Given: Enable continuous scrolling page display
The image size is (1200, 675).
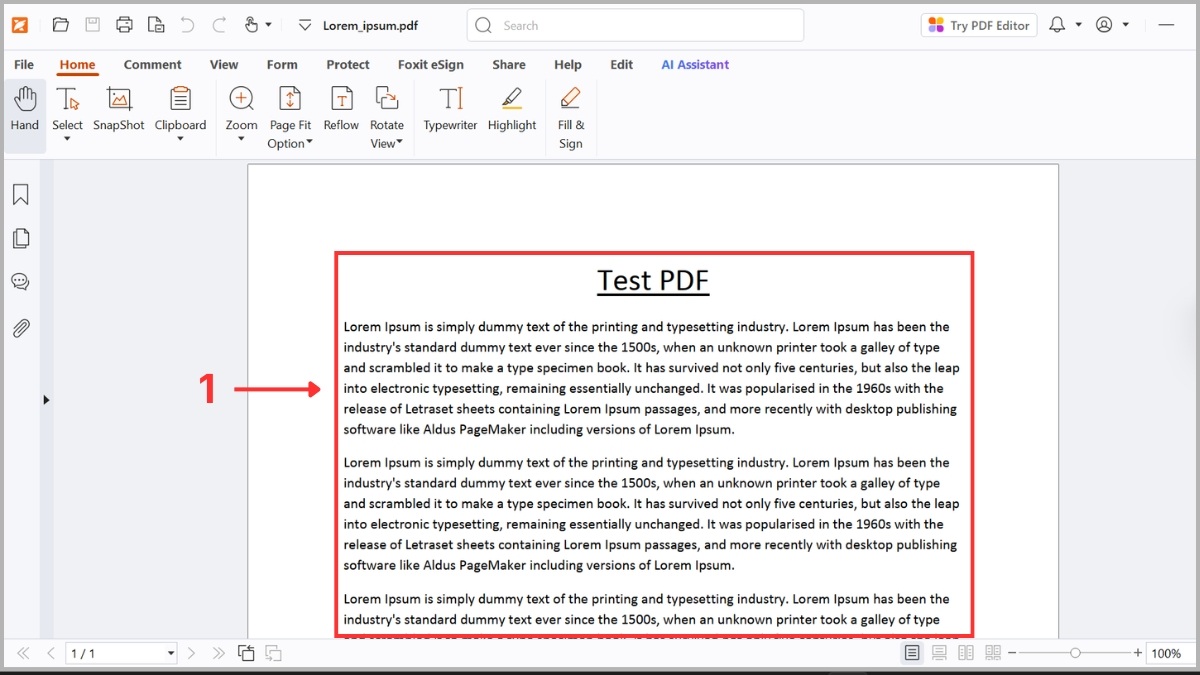Looking at the screenshot, I should (938, 652).
